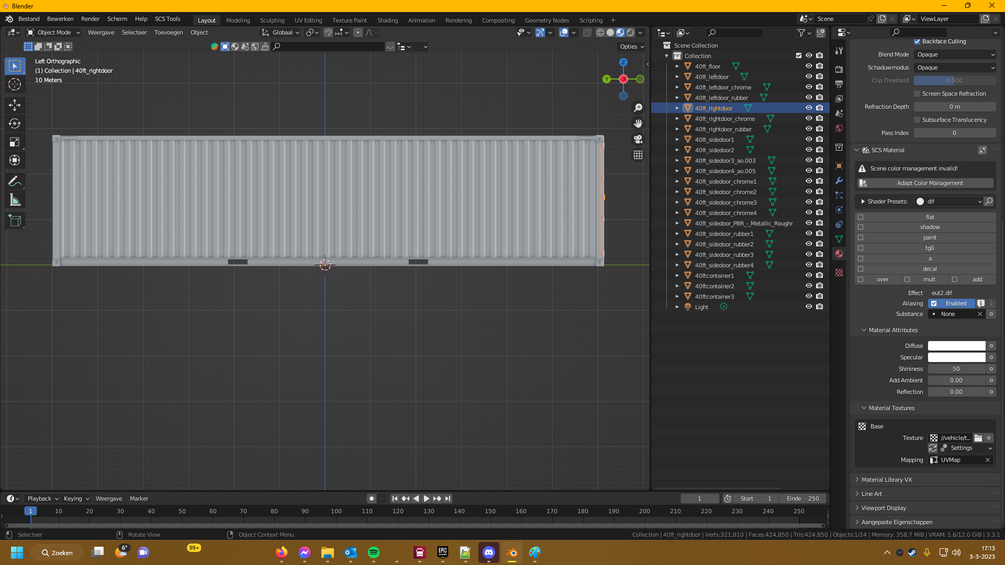The width and height of the screenshot is (1005, 565).
Task: Open the Shader Presets dif dropdown
Action: tap(949, 202)
